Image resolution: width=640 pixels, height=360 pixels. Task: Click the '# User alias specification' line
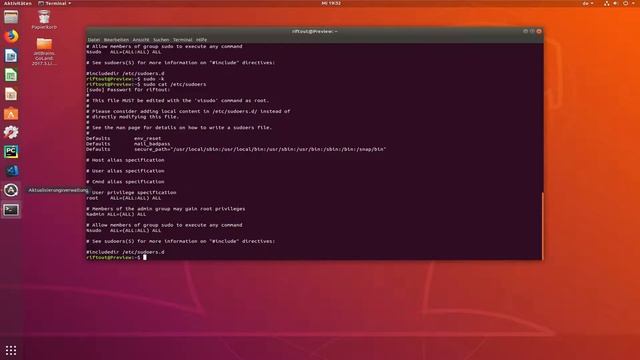(x=125, y=171)
